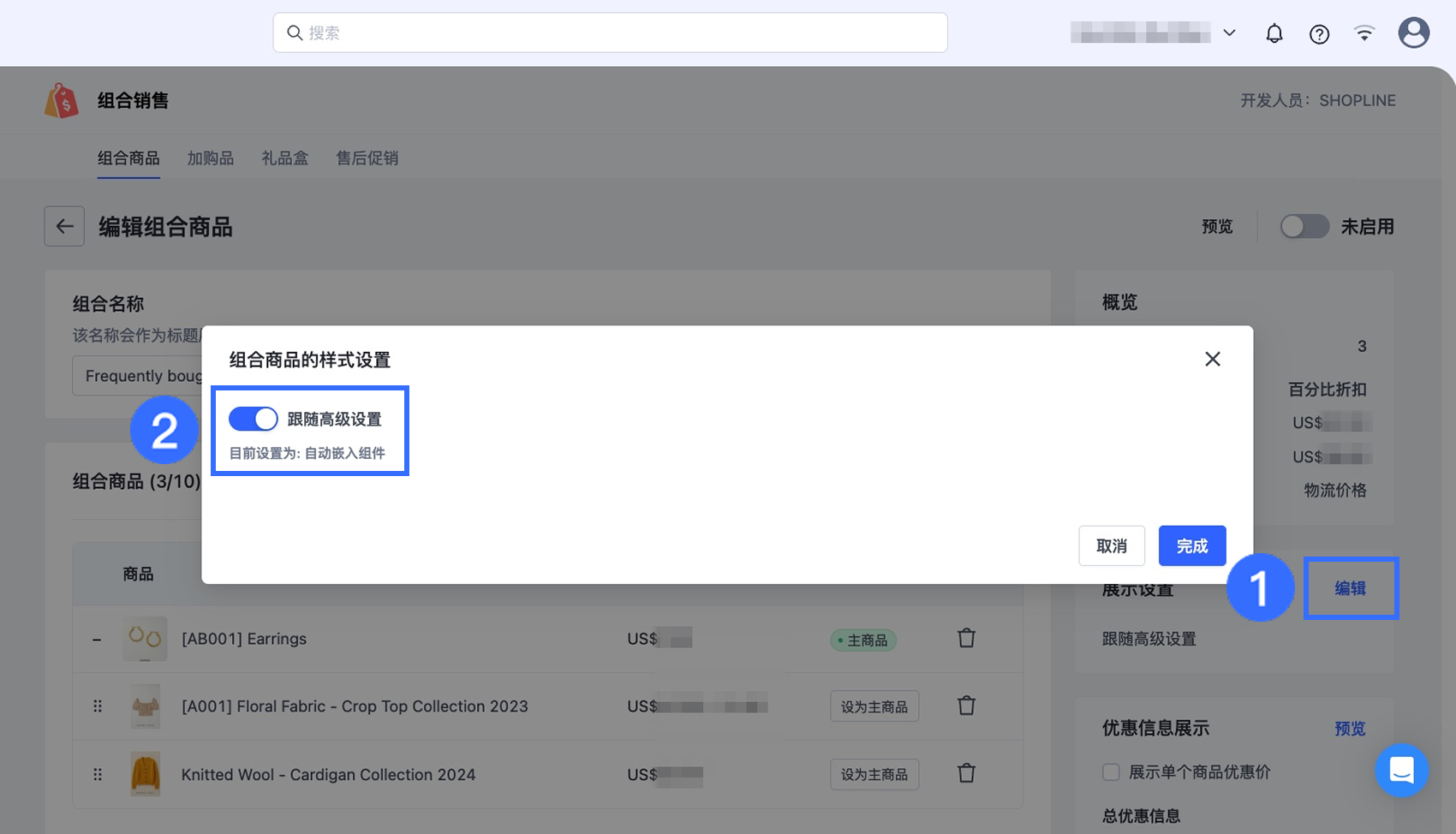The width and height of the screenshot is (1456, 834).
Task: Click 编辑 link for display settings
Action: click(x=1351, y=588)
